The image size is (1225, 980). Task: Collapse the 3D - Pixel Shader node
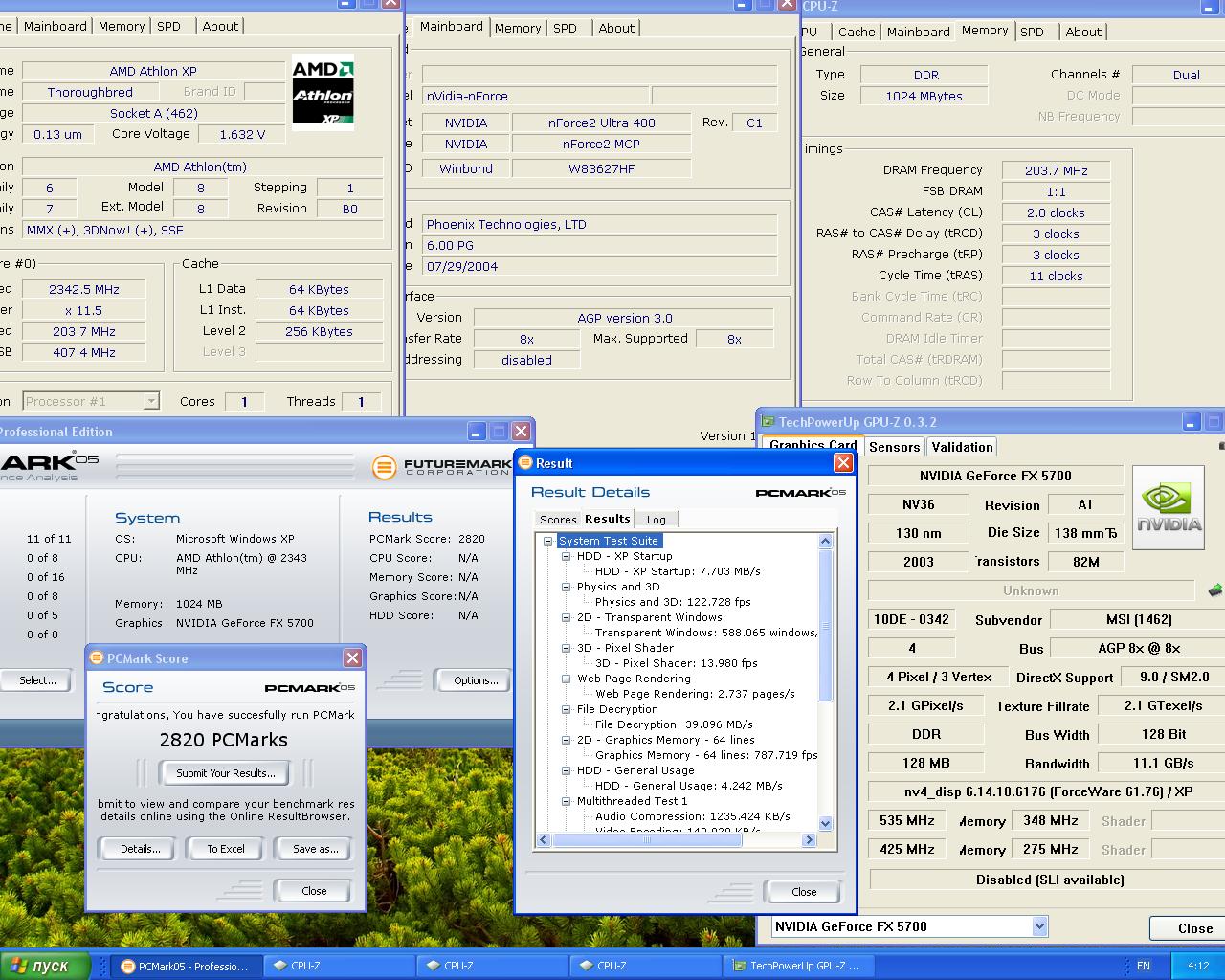(567, 648)
